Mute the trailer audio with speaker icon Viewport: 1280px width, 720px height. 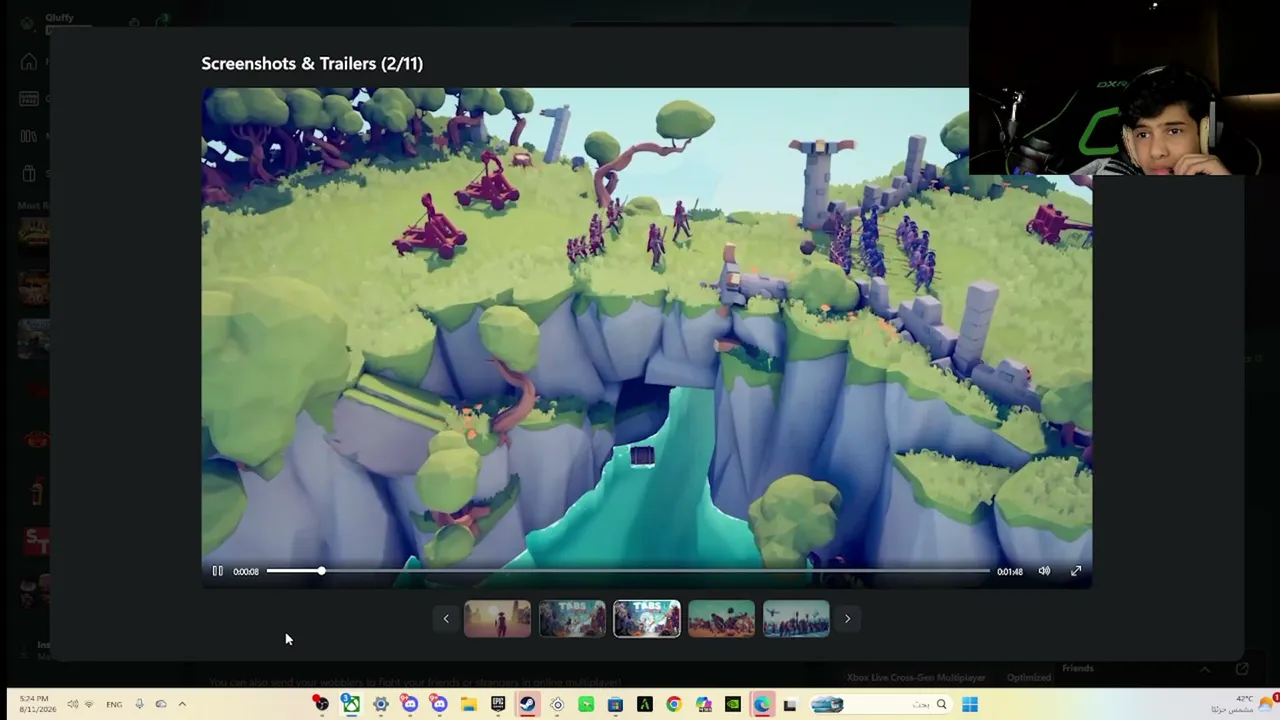[x=1044, y=571]
